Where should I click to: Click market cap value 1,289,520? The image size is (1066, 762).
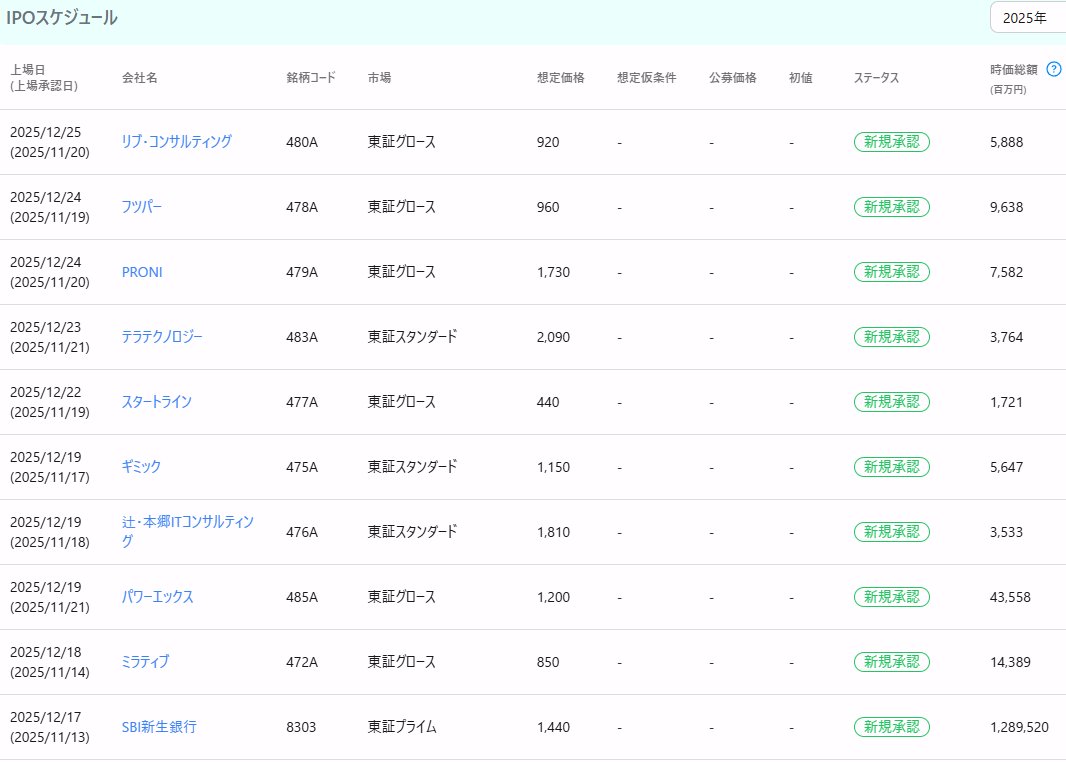[1019, 727]
